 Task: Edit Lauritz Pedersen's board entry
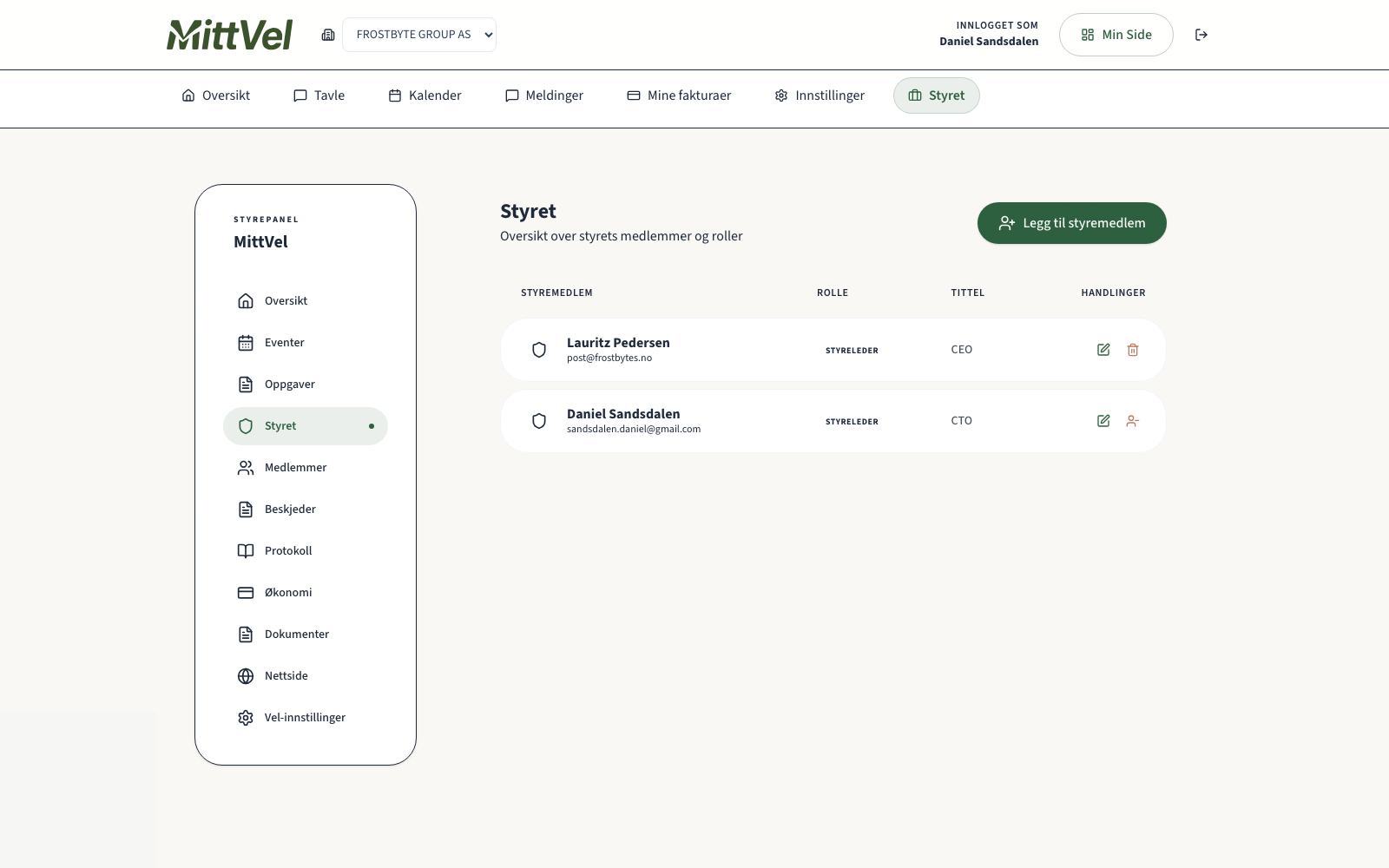pos(1103,350)
